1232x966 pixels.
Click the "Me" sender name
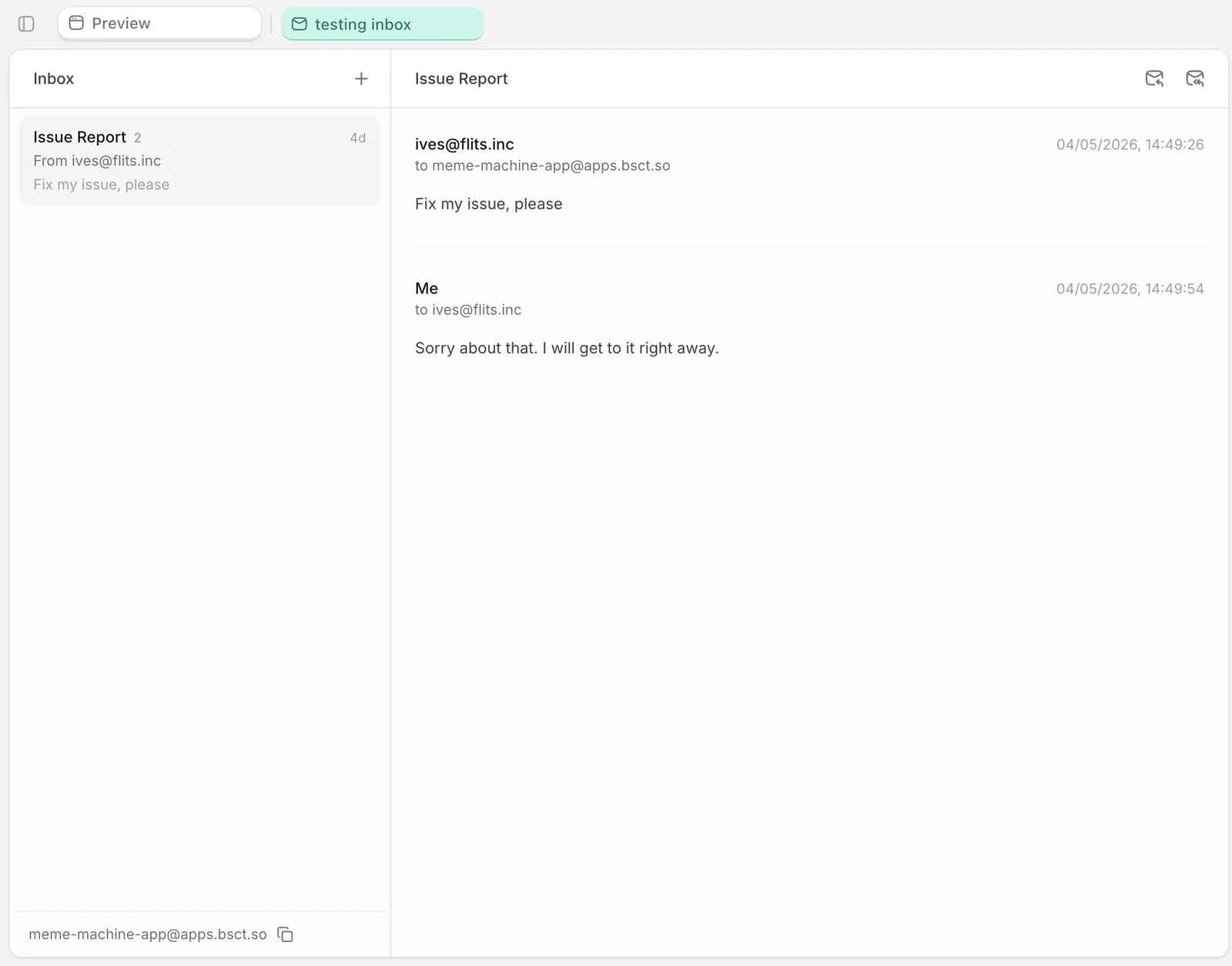pos(427,289)
